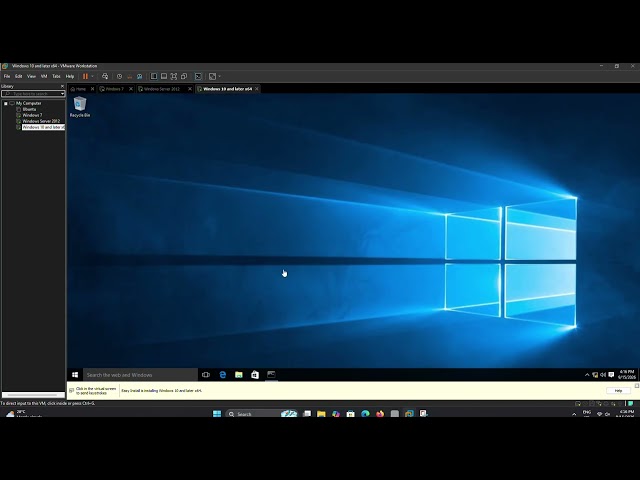Image resolution: width=640 pixels, height=480 pixels.
Task: Select the Windows 10 and later x64 tab
Action: coord(225,89)
